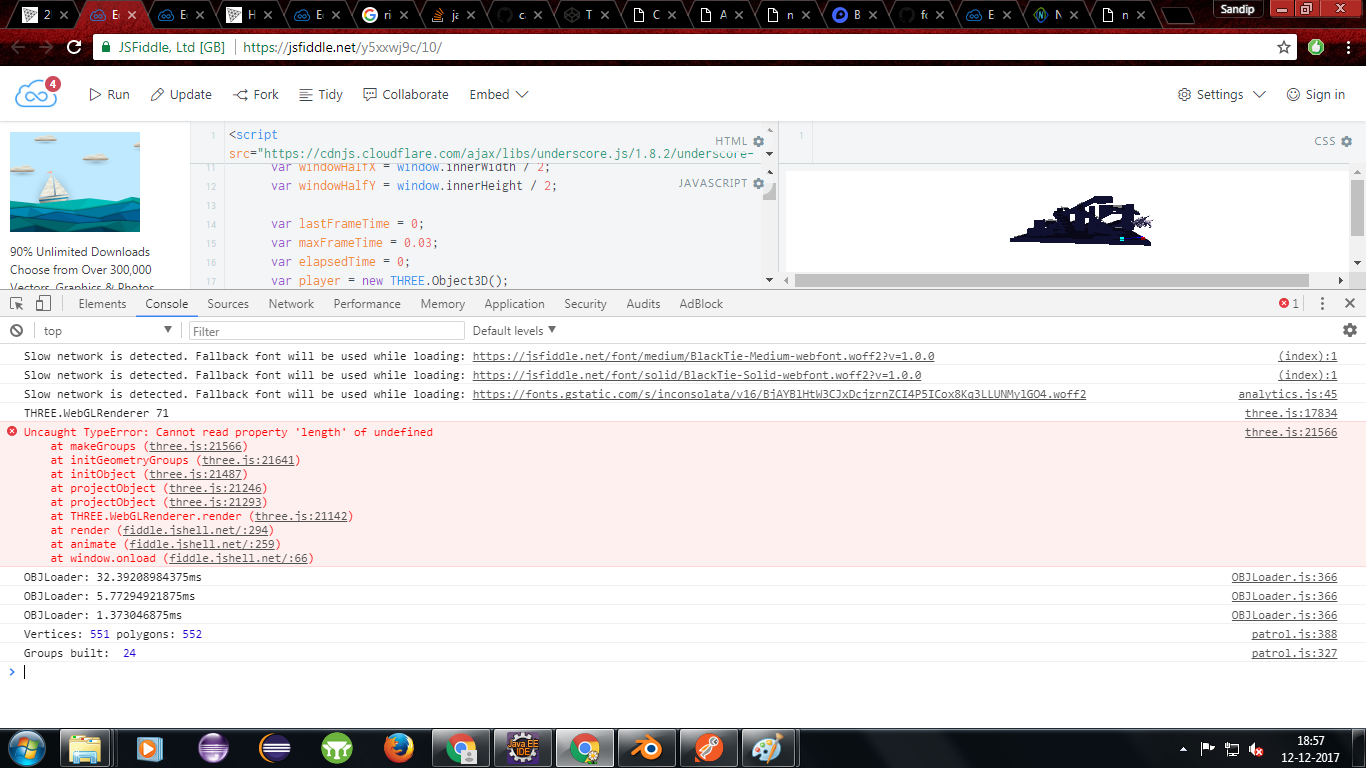Open Firefox from the Windows taskbar
The height and width of the screenshot is (768, 1366).
[x=398, y=748]
